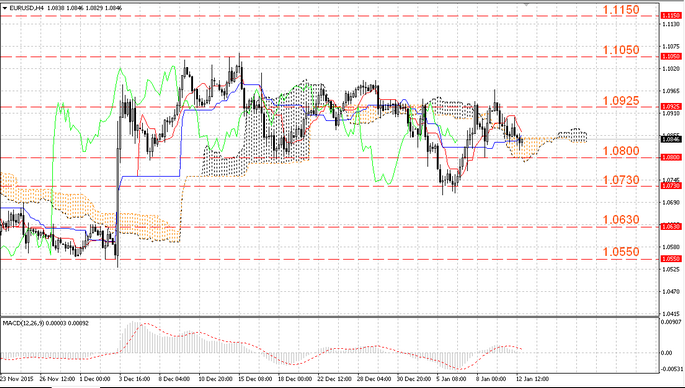Click the 1.0470 price axis value
685x388 pixels.
point(671,291)
